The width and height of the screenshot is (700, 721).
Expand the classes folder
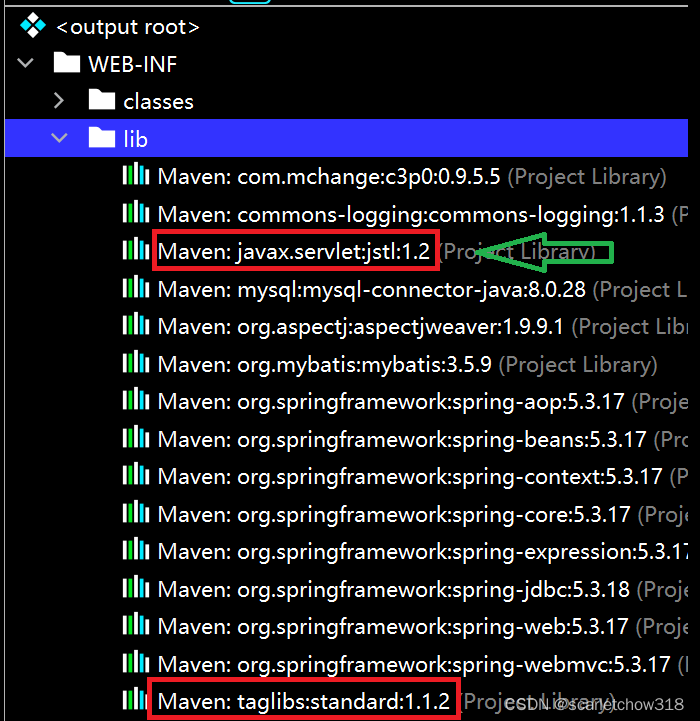pos(58,100)
